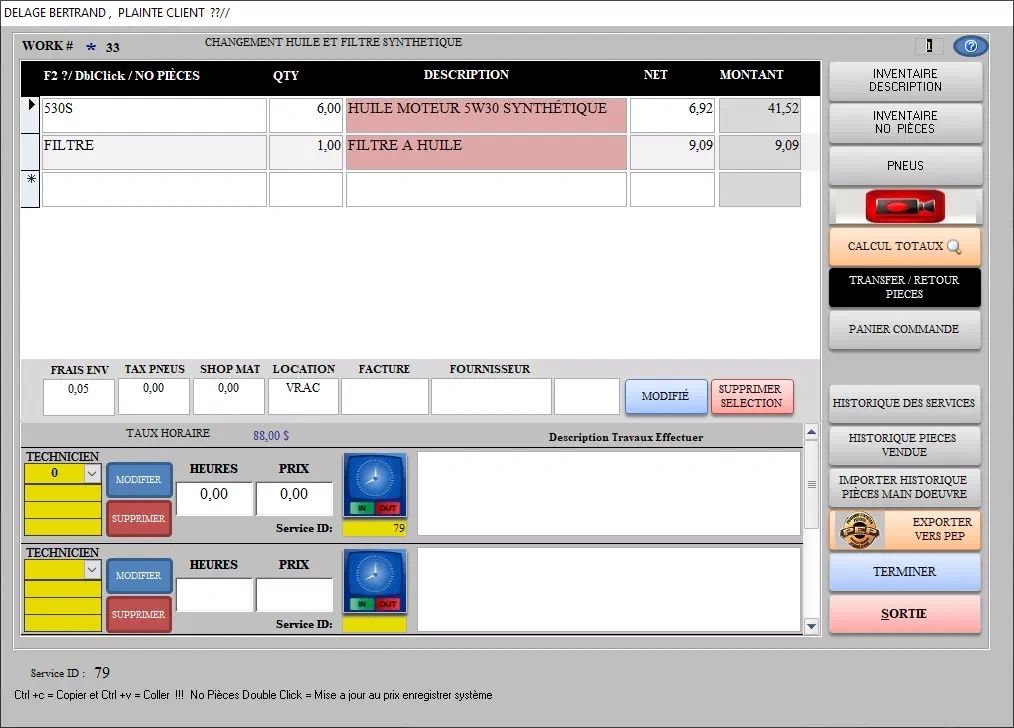This screenshot has width=1014, height=728.
Task: Click IMPORTER HISTORIQUE PIÈCES MAIN DOEUVRE
Action: 905,487
